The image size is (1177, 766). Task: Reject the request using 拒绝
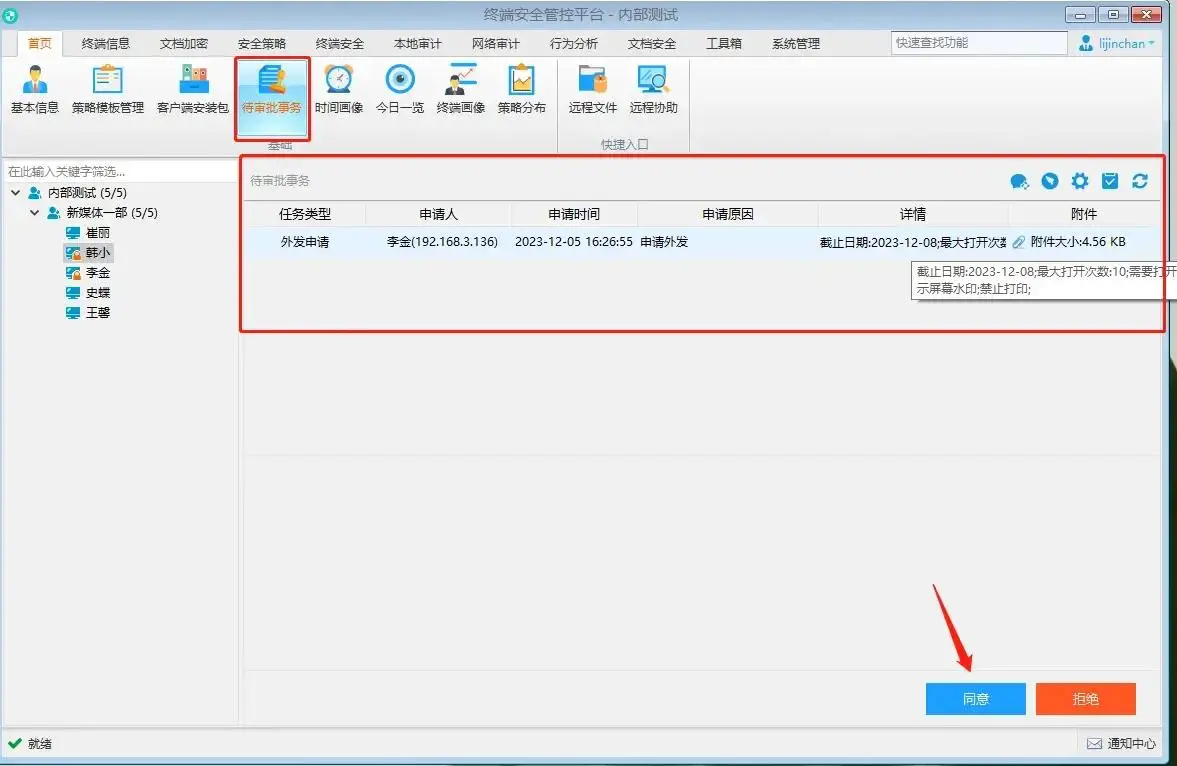pyautogui.click(x=1085, y=698)
